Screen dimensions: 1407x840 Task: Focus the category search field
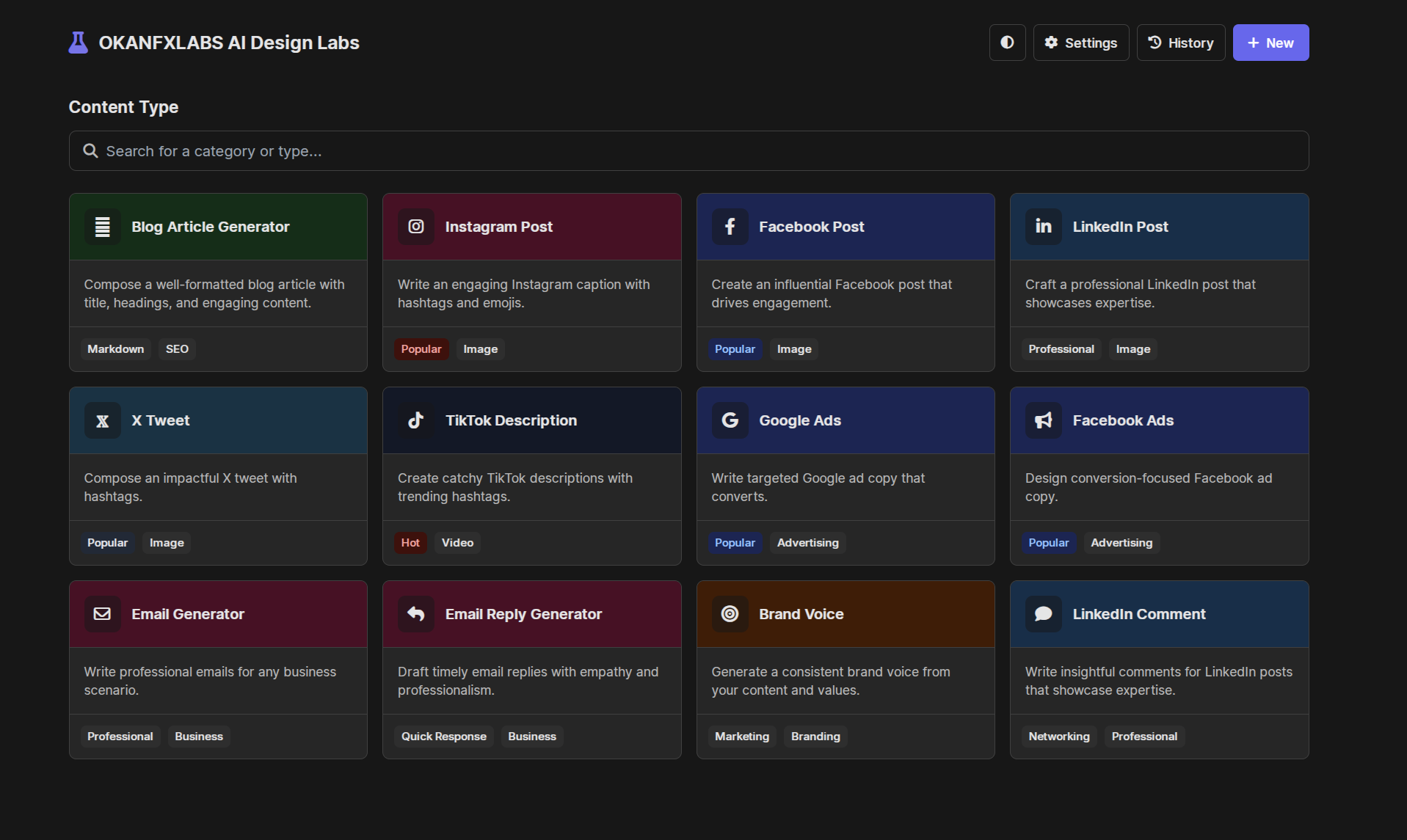(688, 151)
